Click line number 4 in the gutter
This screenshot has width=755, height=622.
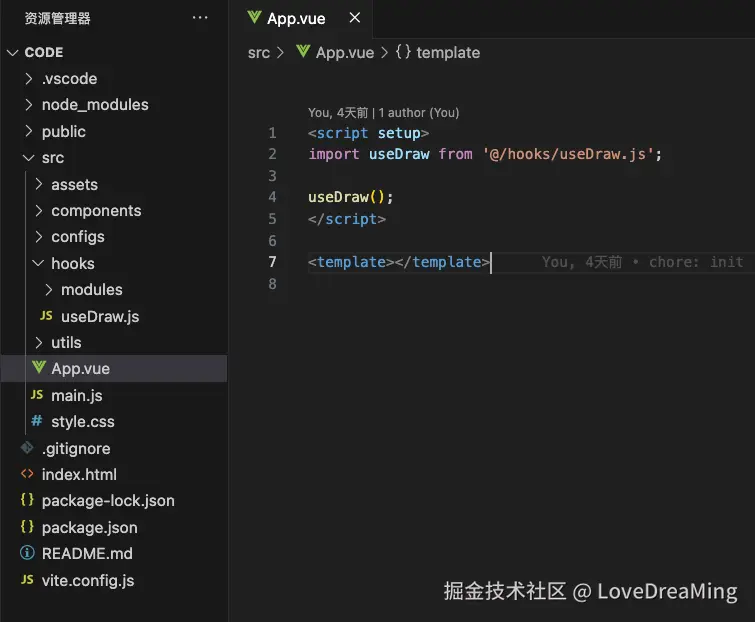272,197
